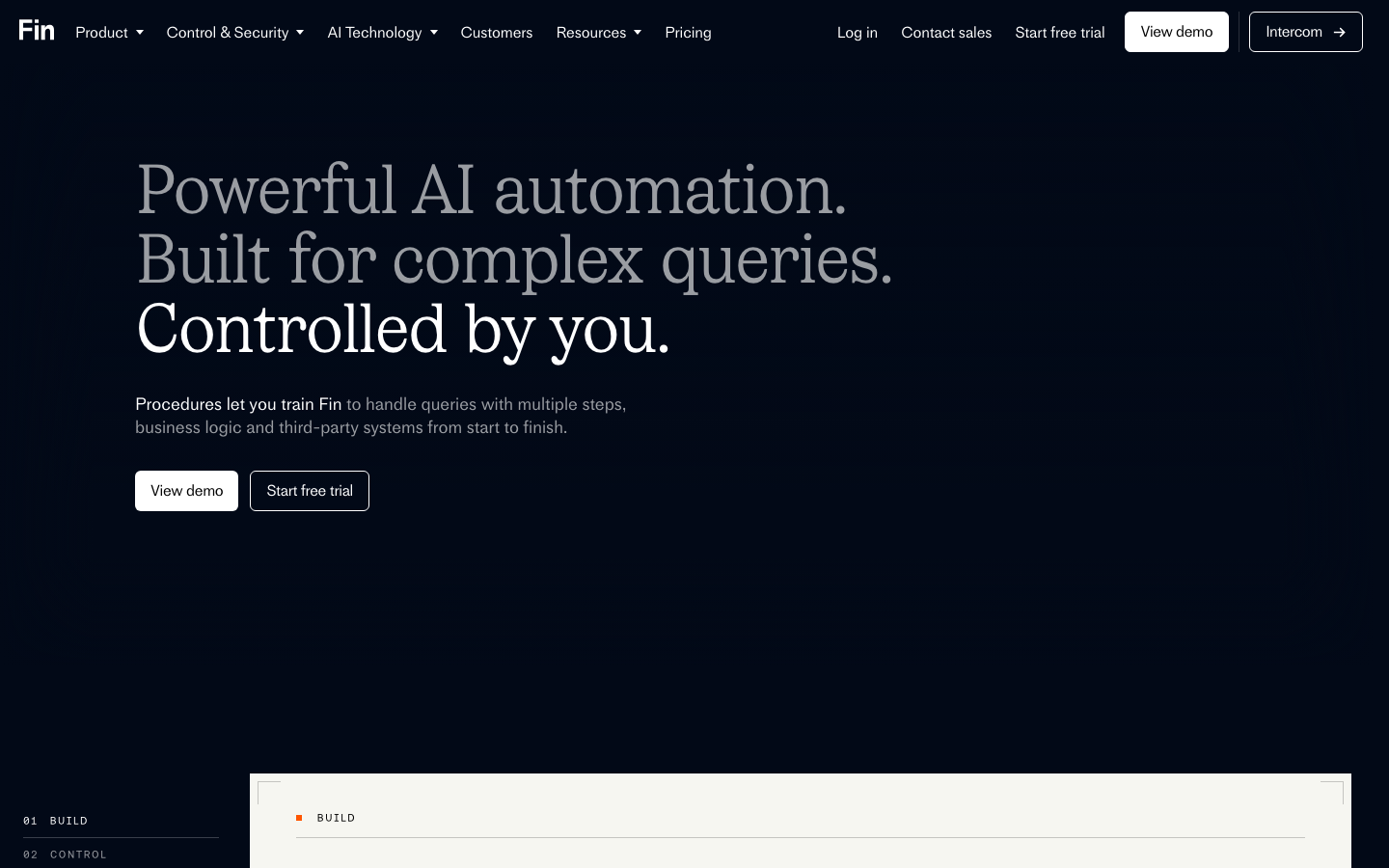Click Start free trial in top navigation
Screen dimensions: 1389x868
coord(1060,33)
